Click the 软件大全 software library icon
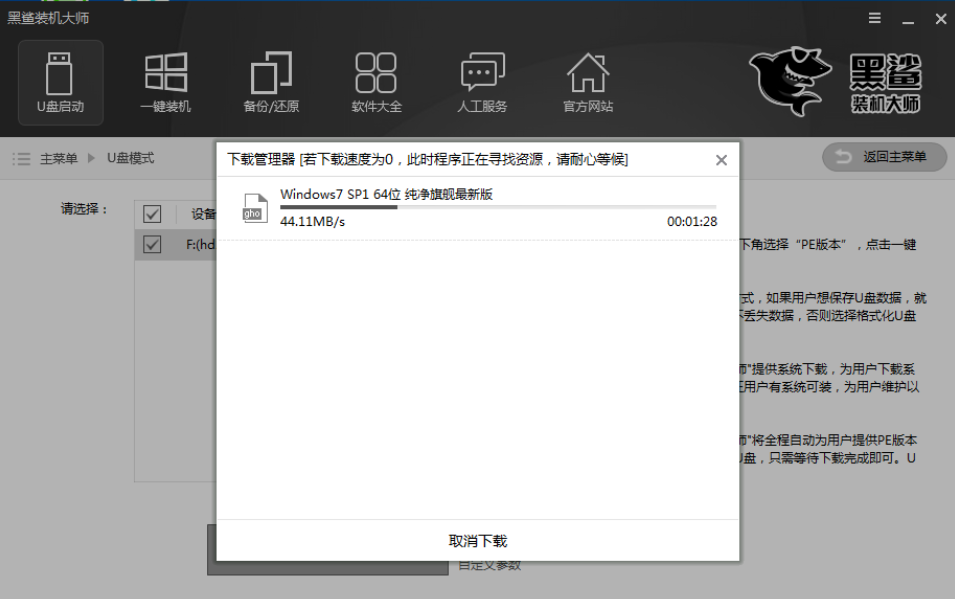Image resolution: width=955 pixels, height=599 pixels. [x=376, y=82]
